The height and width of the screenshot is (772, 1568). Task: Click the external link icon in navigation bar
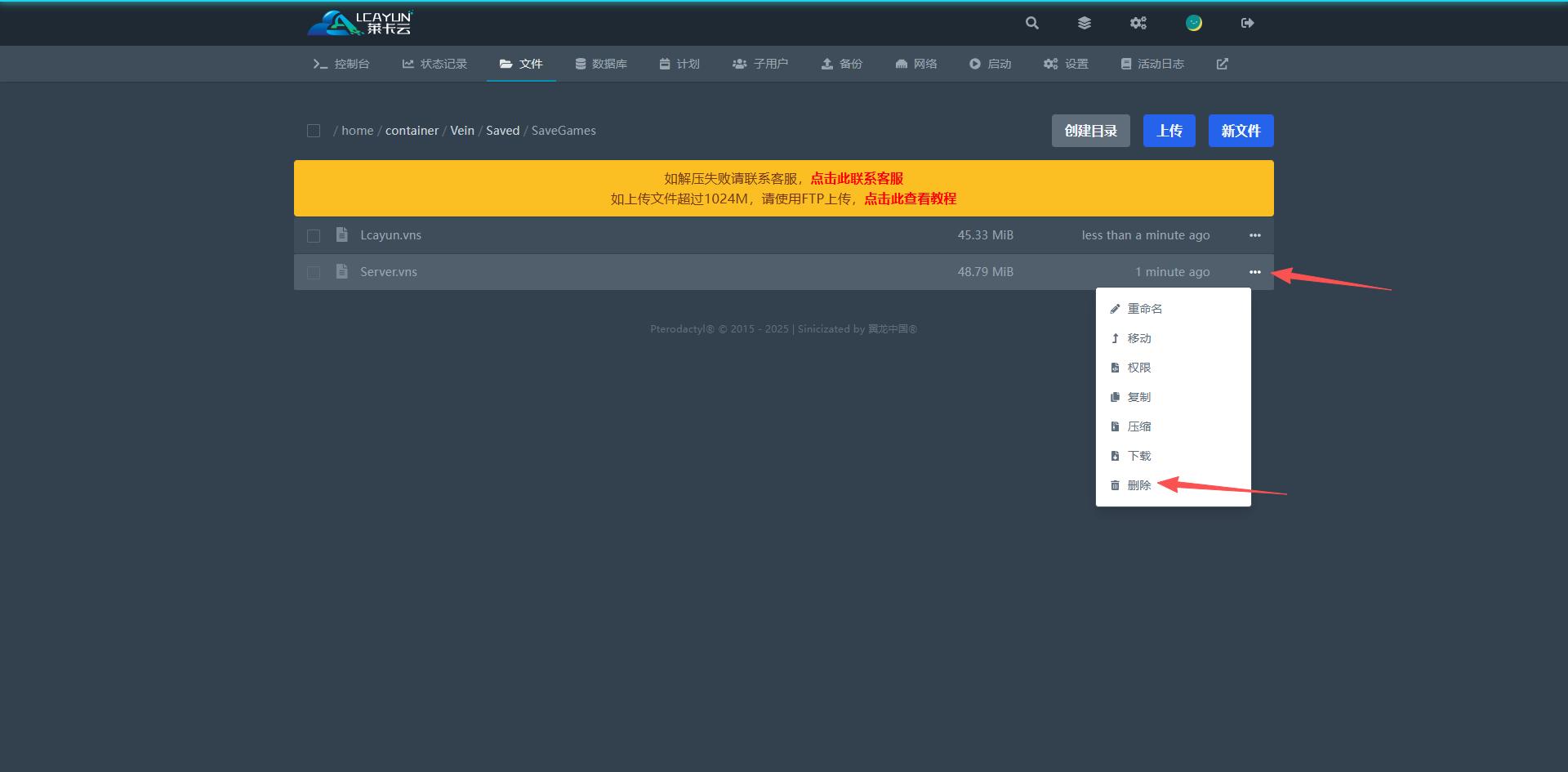tap(1223, 64)
